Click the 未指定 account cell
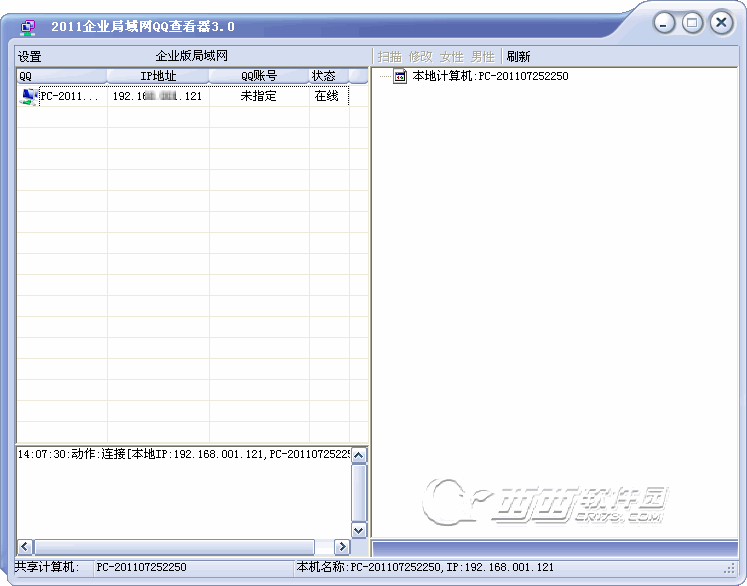 click(258, 96)
